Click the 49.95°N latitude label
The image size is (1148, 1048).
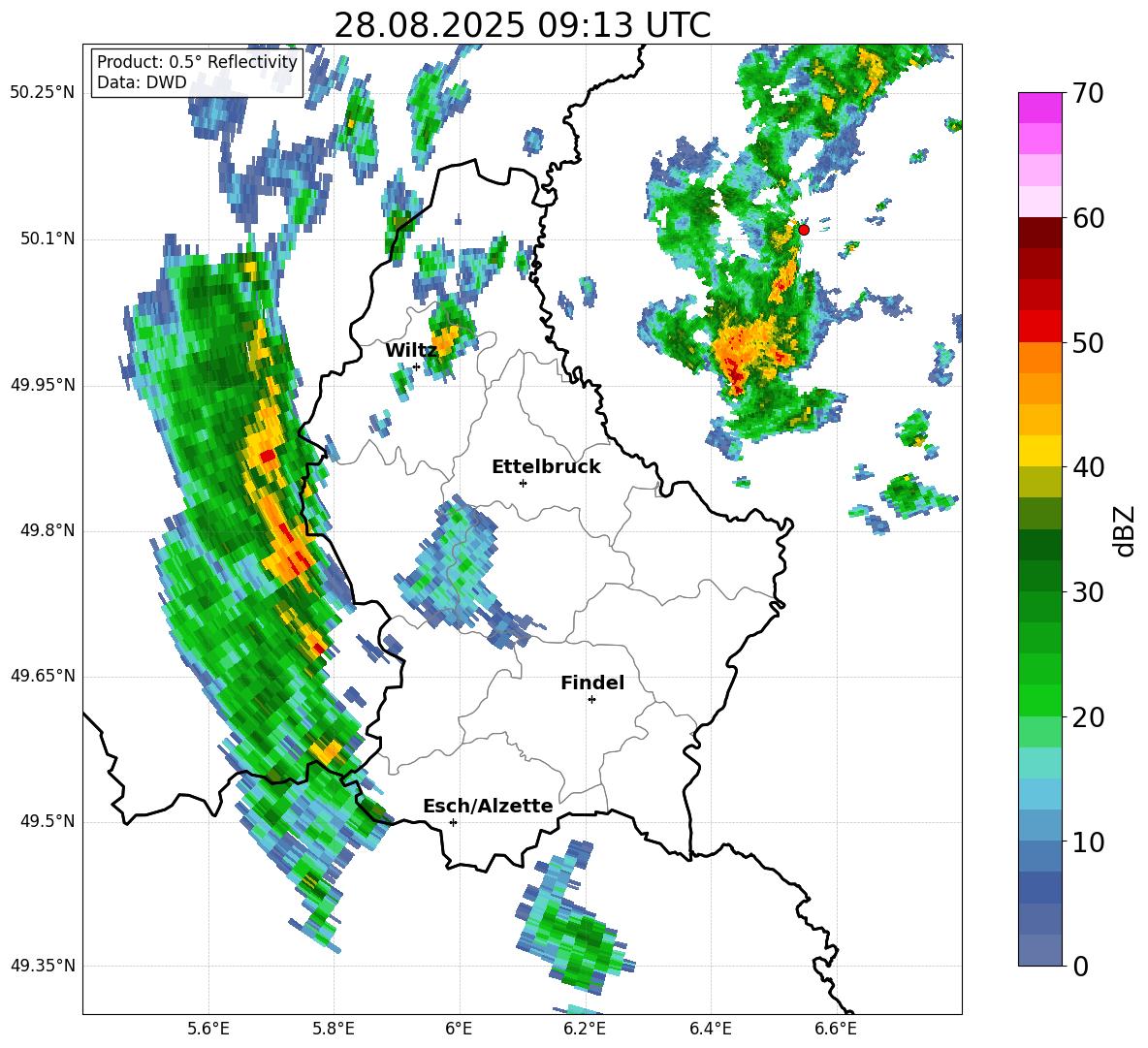click(43, 385)
